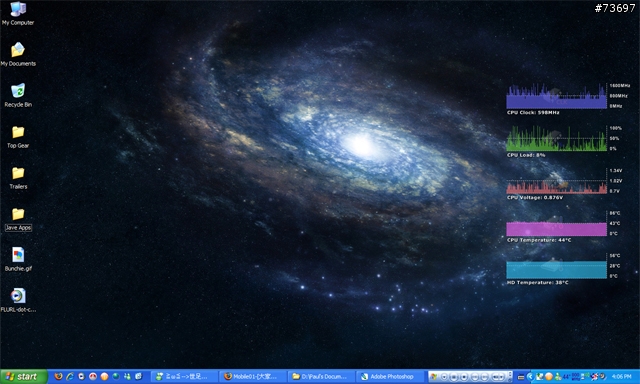Image resolution: width=640 pixels, height=384 pixels.
Task: Launch Internet Explorer from Quick Launch
Action: (70, 376)
